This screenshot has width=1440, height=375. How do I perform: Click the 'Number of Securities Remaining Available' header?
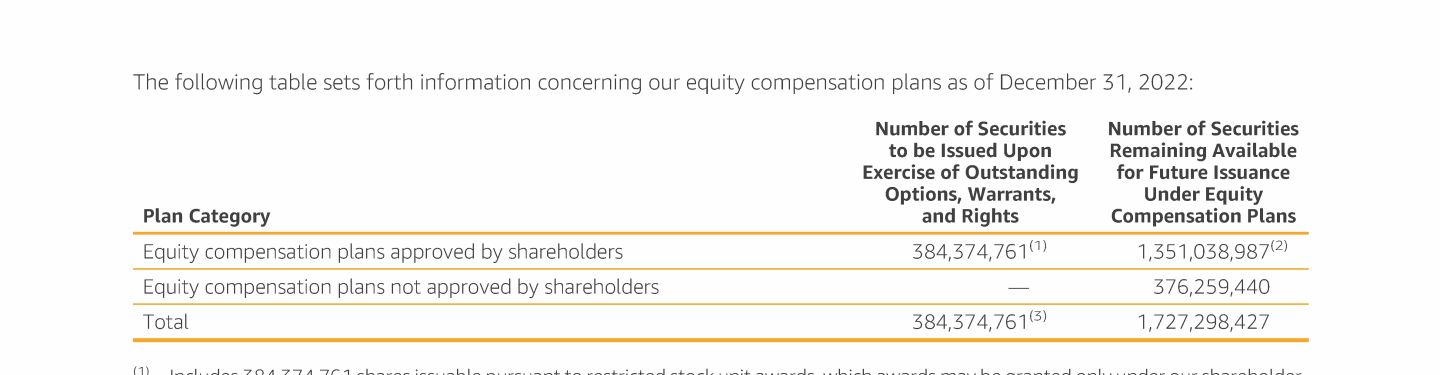tap(1203, 172)
